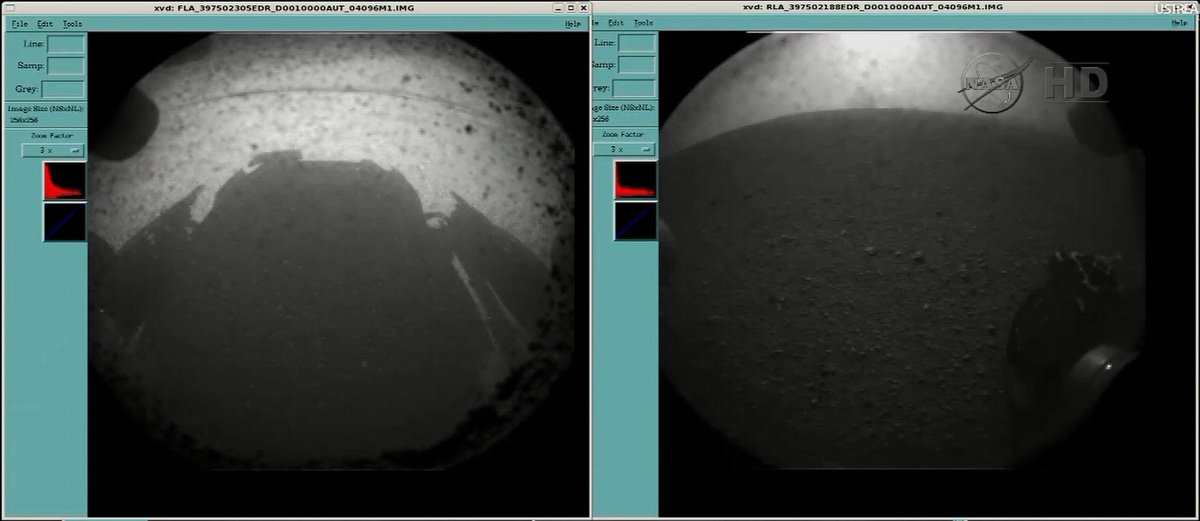Click the Grey field in FLA window
This screenshot has width=1200, height=521.
click(x=66, y=88)
